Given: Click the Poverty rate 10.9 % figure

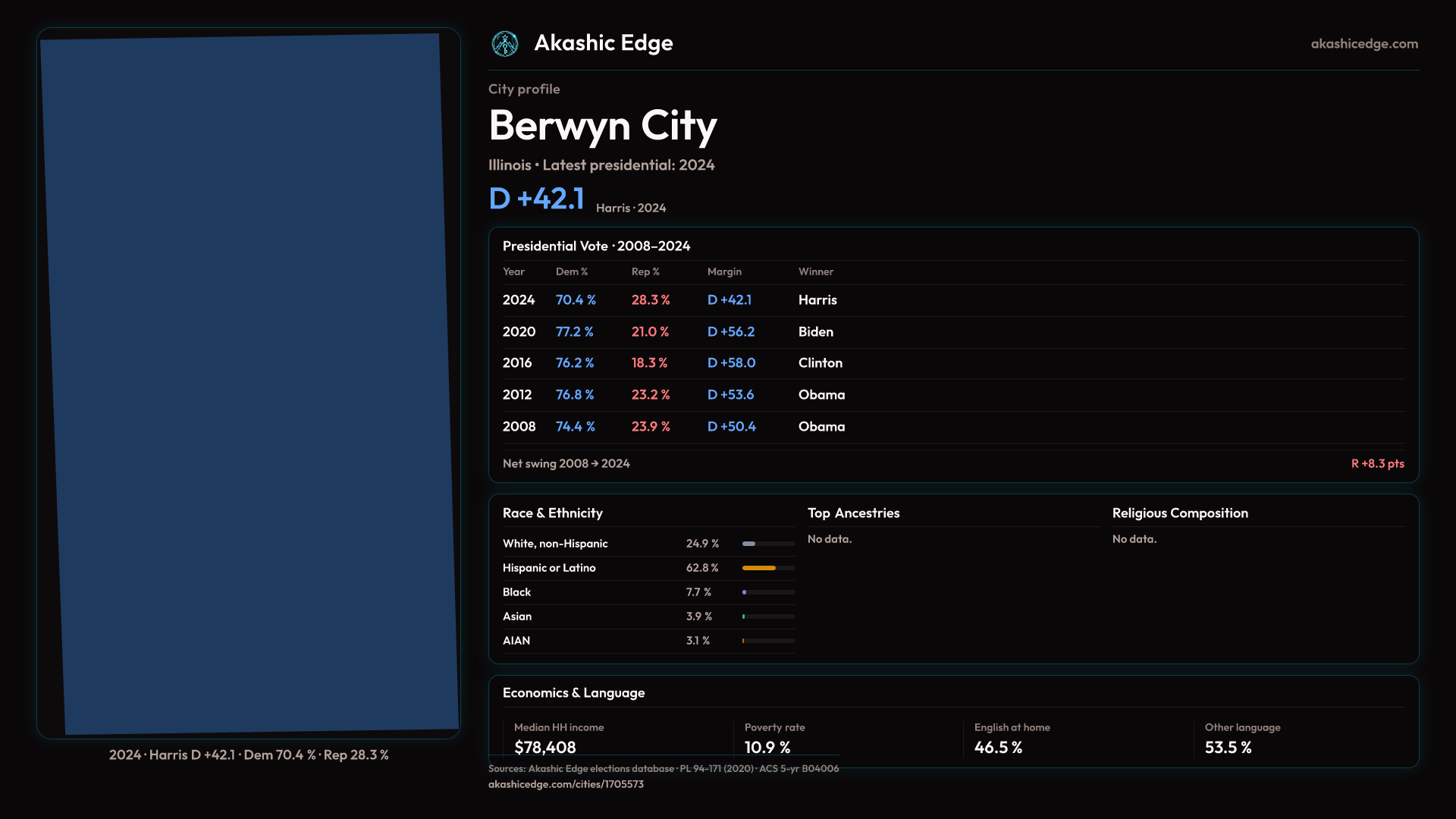Looking at the screenshot, I should 767,748.
